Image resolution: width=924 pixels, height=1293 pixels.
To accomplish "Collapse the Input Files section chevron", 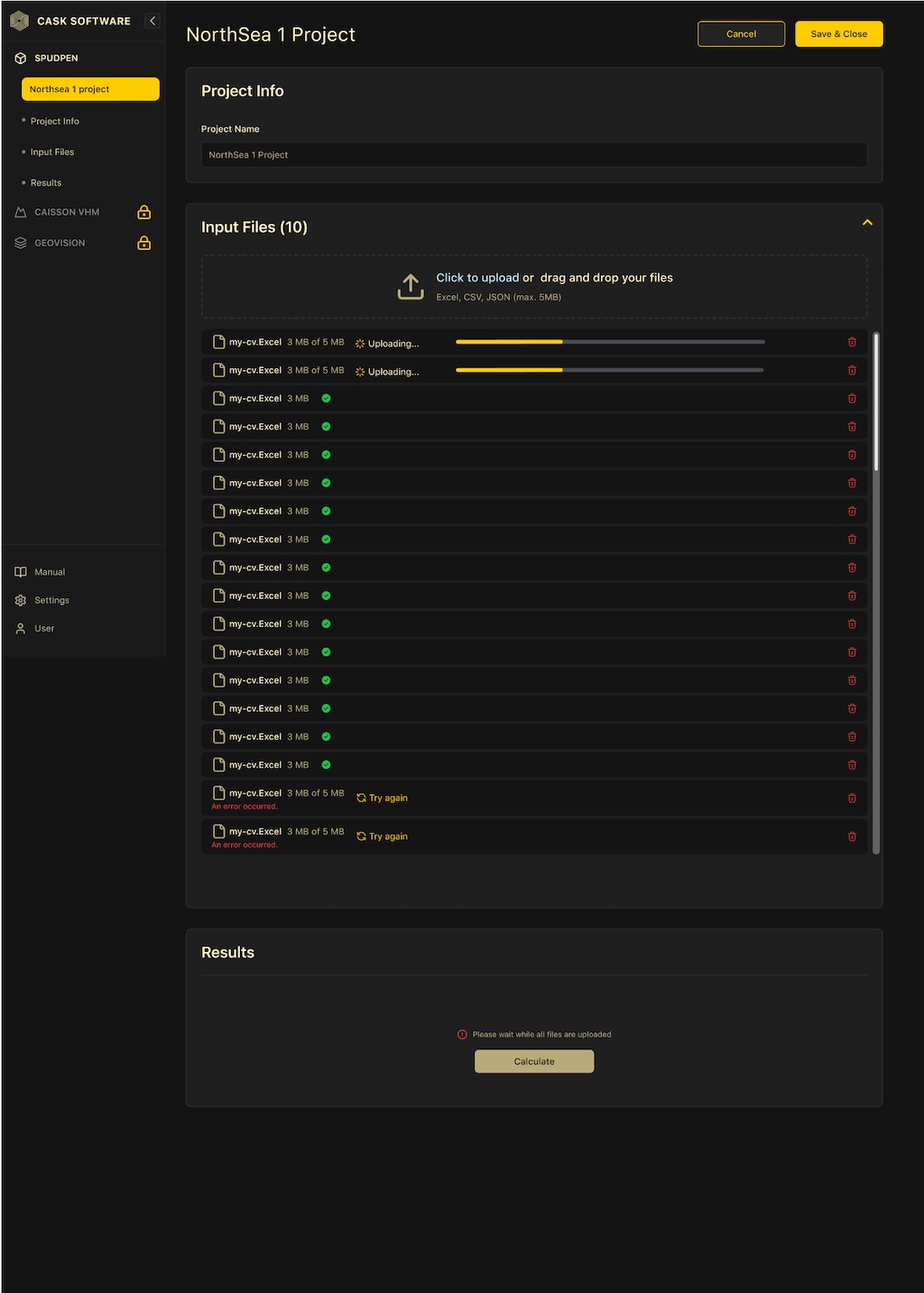I will click(867, 223).
